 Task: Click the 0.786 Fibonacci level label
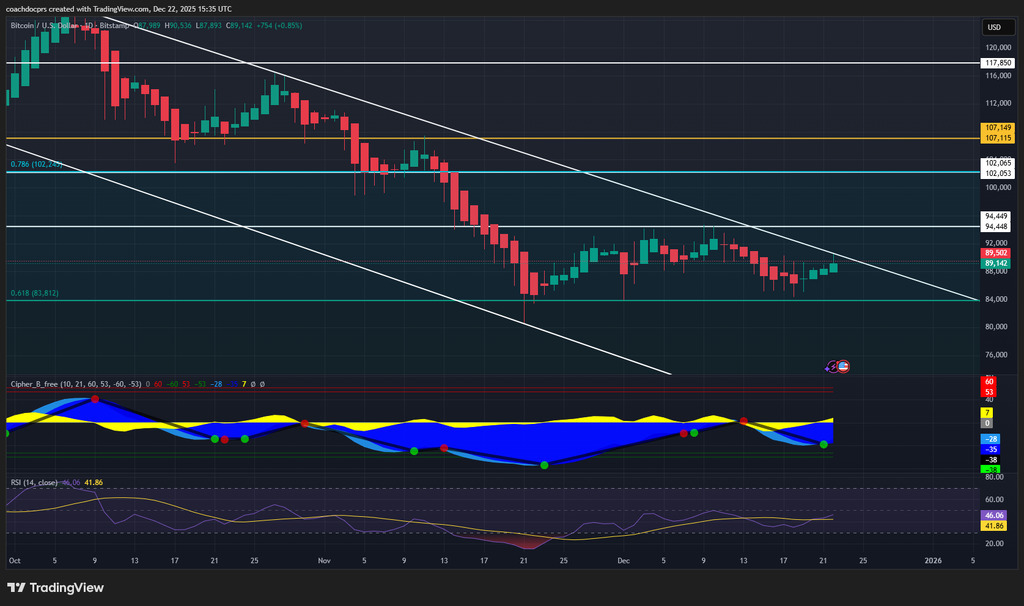[34, 164]
